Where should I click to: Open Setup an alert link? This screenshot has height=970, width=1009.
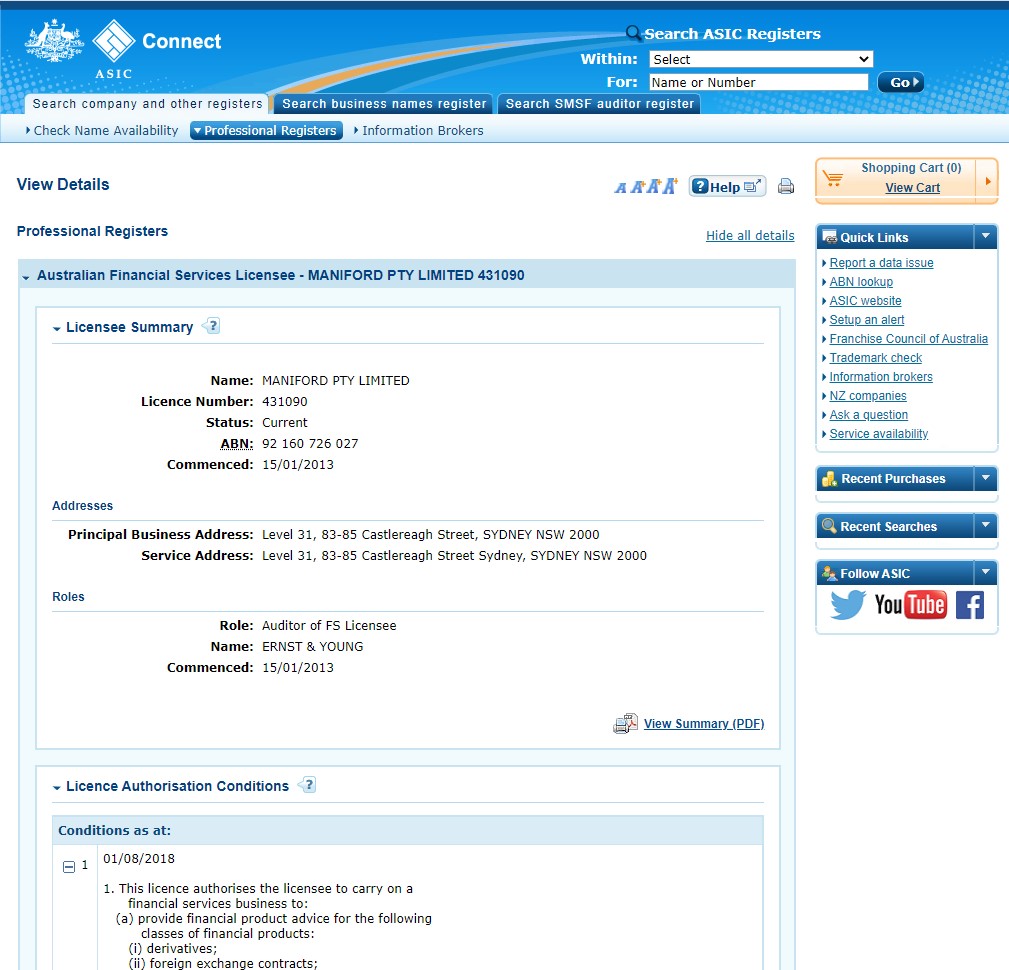click(x=866, y=320)
